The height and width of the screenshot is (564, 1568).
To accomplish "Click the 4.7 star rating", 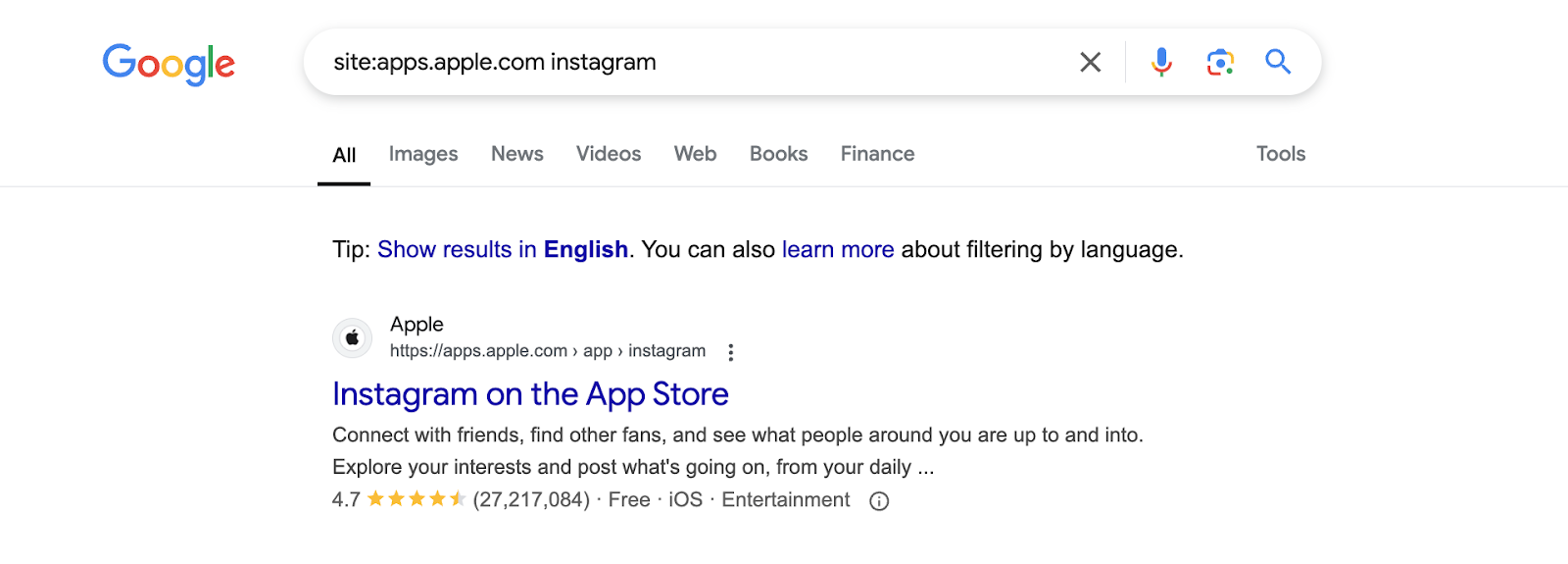I will (x=399, y=500).
